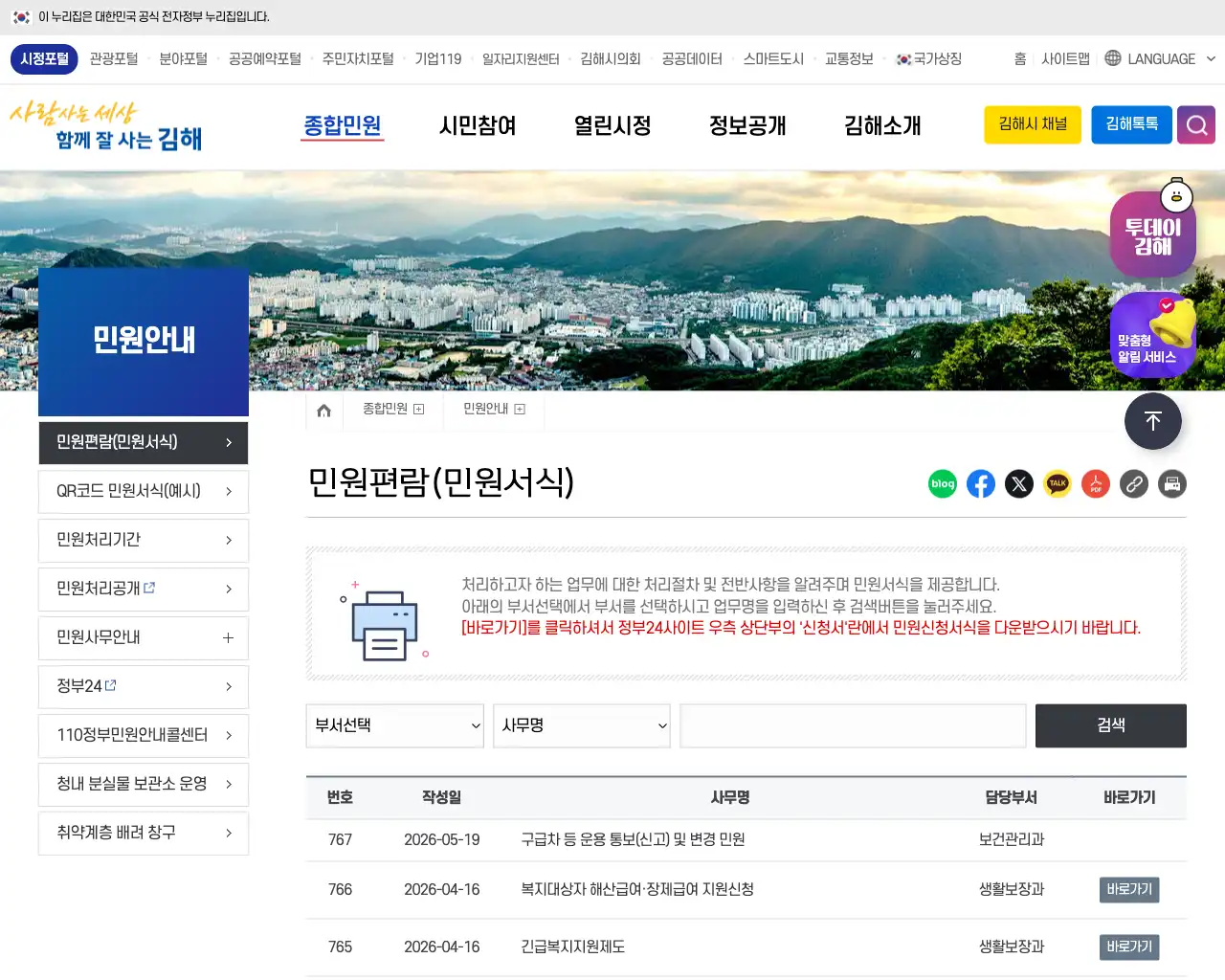This screenshot has height=980, width=1225.
Task: Share page on Facebook icon
Action: (981, 484)
